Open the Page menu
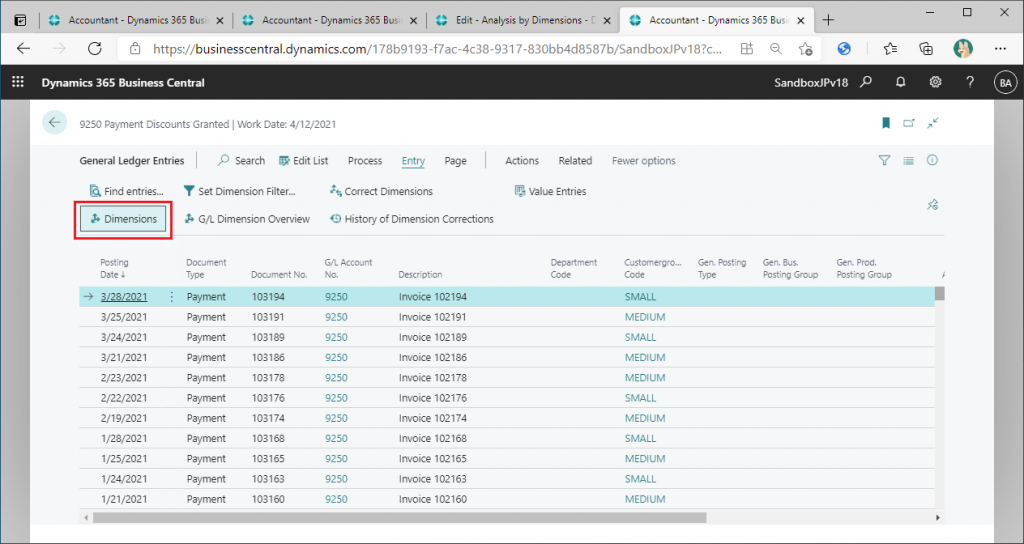The image size is (1024, 544). [x=456, y=161]
